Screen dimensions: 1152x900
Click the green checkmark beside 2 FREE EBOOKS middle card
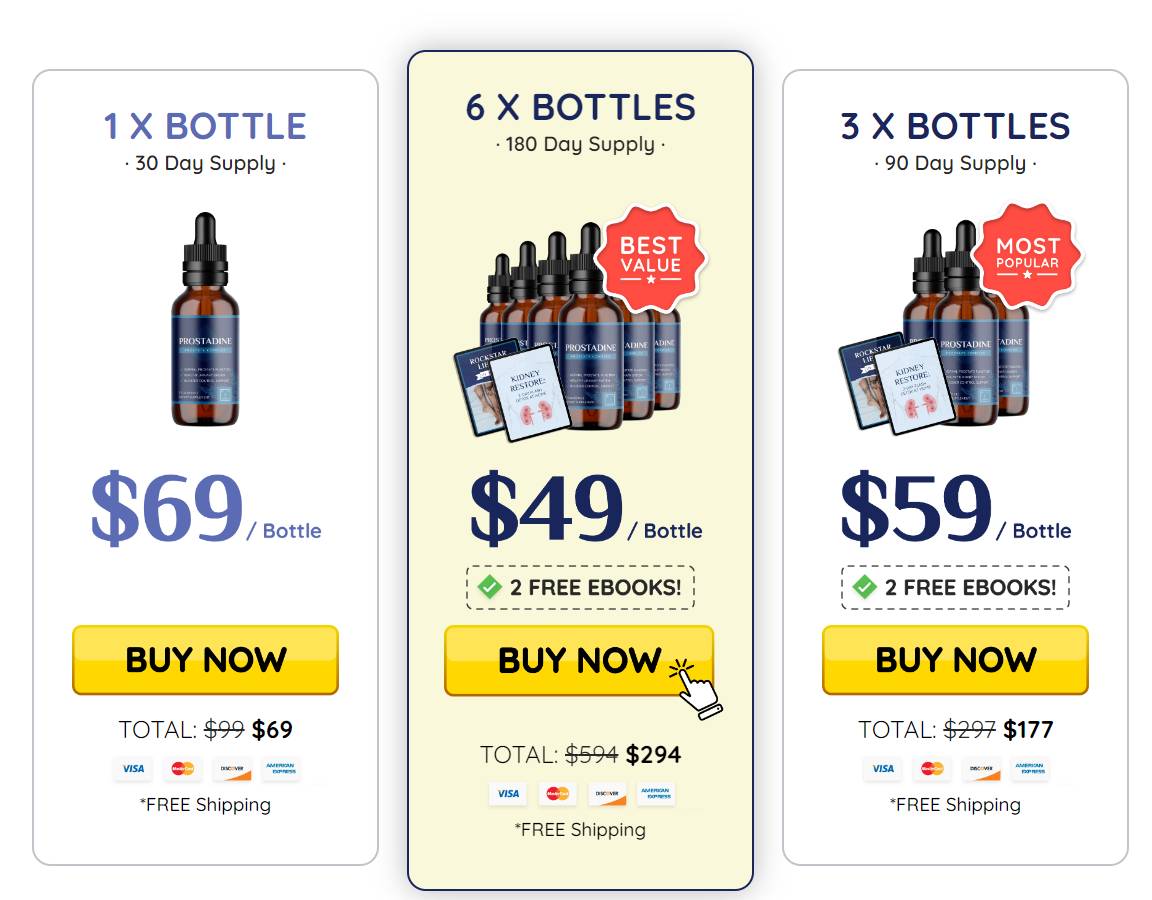coord(491,587)
